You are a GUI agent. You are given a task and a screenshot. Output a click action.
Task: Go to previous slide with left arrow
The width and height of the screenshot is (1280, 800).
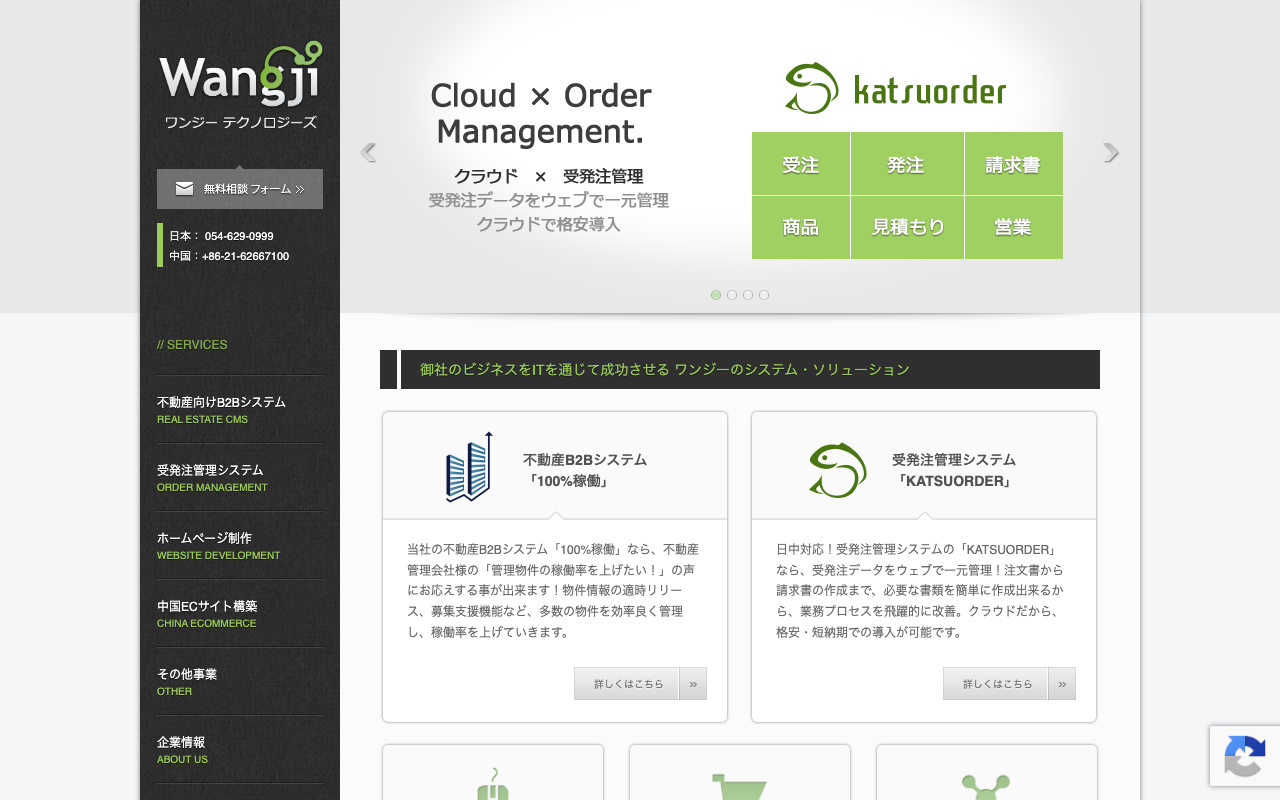pyautogui.click(x=368, y=152)
